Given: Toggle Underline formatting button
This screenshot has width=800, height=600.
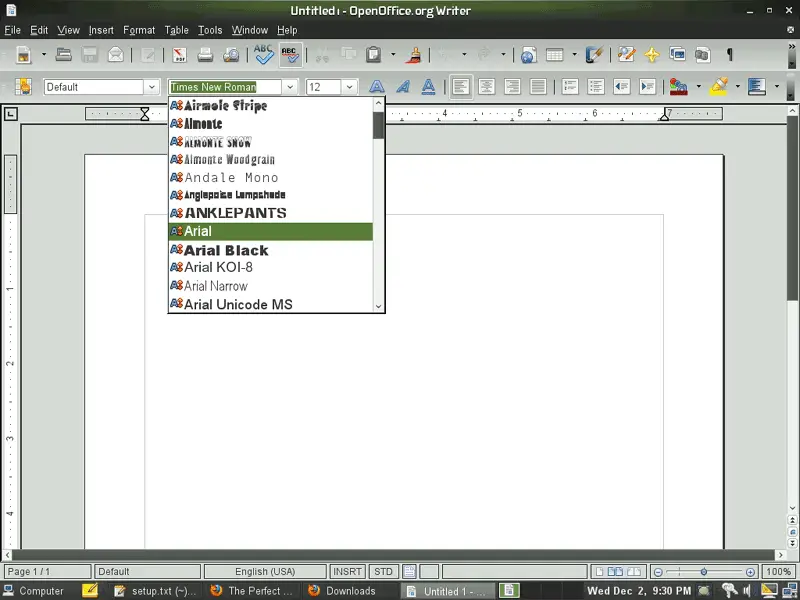Looking at the screenshot, I should coord(428,87).
